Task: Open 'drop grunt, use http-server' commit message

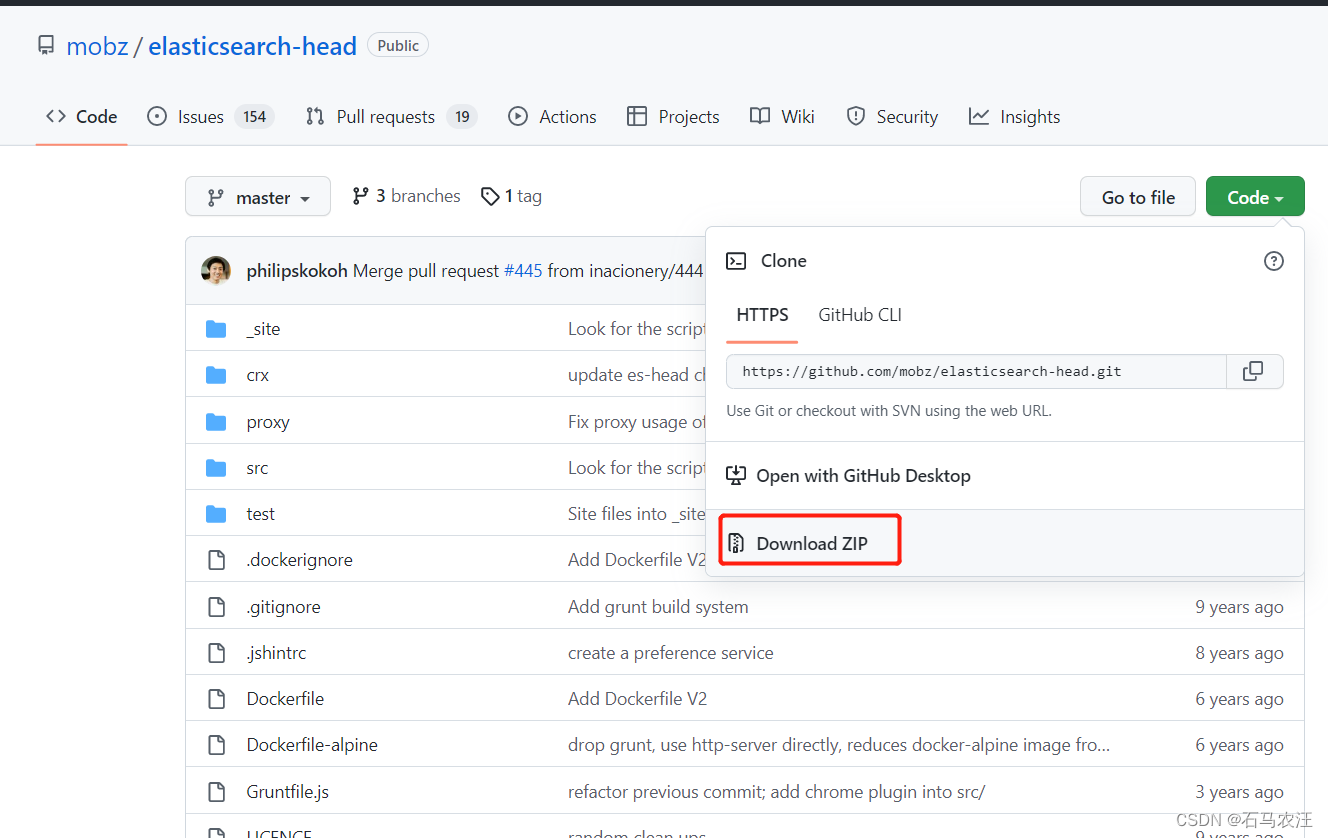Action: [839, 745]
